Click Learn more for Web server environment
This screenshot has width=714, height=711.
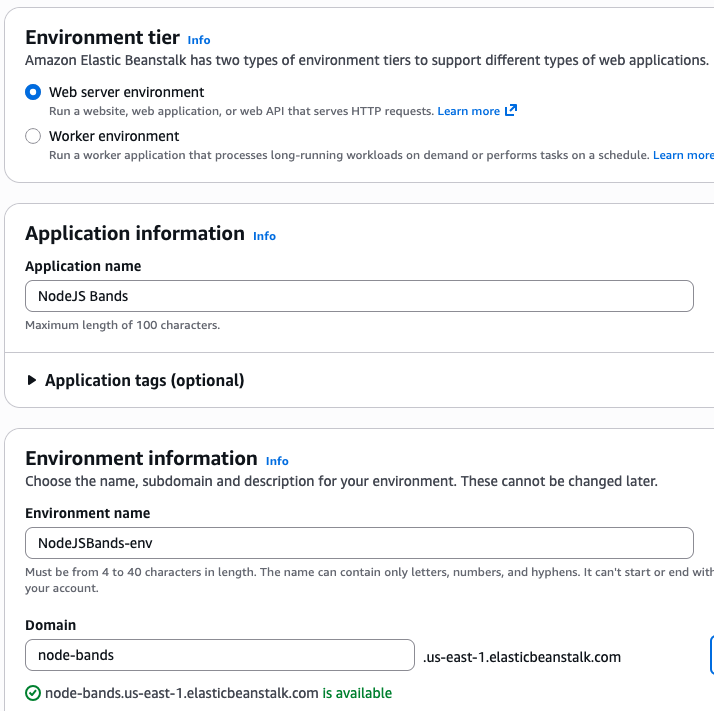point(468,111)
